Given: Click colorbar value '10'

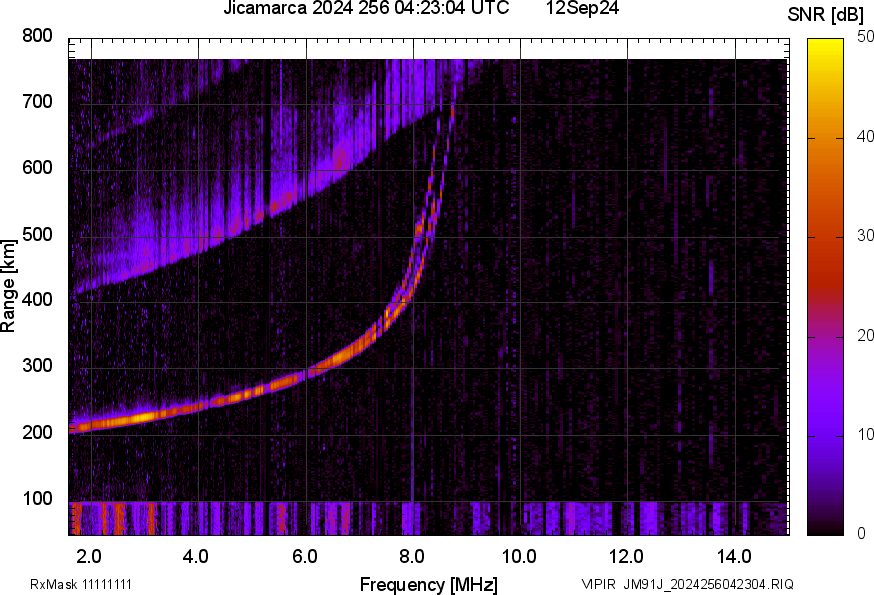Looking at the screenshot, I should 865,434.
